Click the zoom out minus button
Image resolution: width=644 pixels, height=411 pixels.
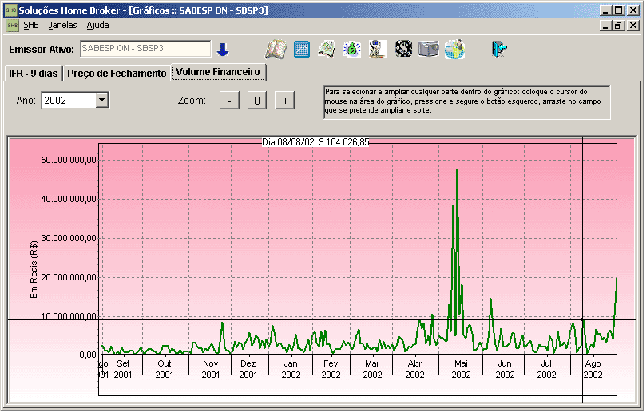[230, 101]
